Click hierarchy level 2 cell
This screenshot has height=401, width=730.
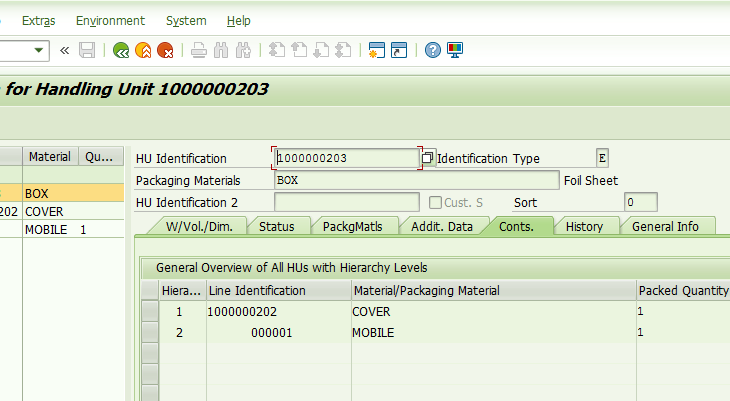click(x=182, y=332)
